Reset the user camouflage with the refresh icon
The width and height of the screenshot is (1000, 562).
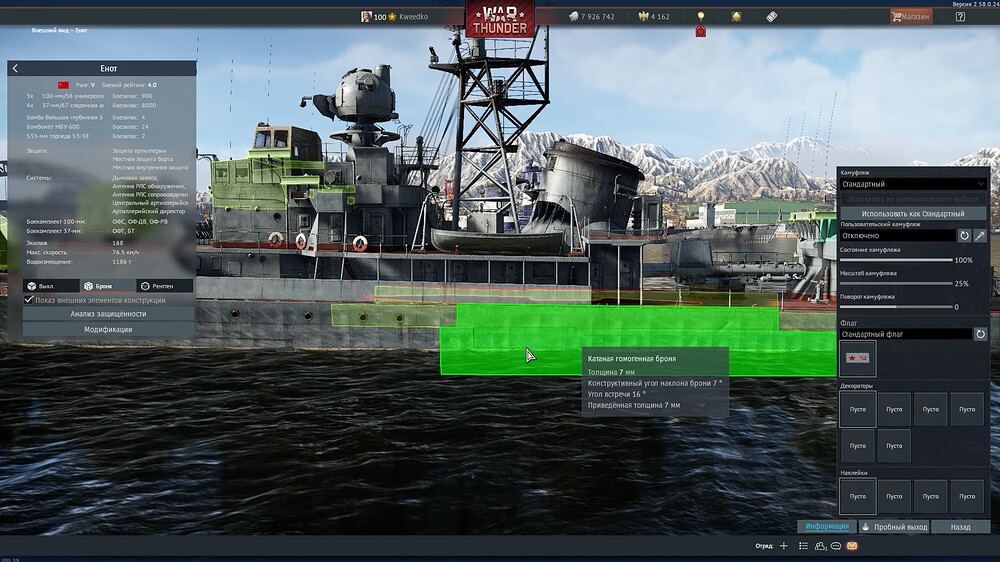(x=964, y=236)
